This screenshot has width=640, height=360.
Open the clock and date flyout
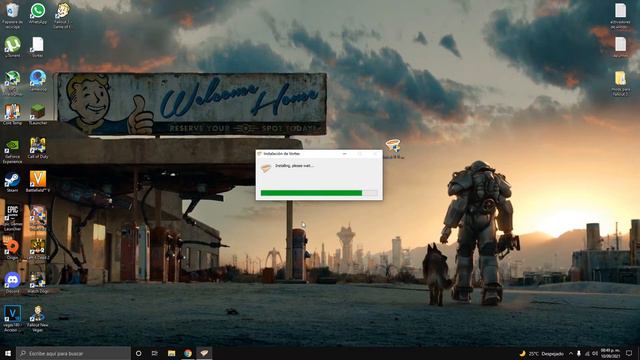(x=610, y=353)
